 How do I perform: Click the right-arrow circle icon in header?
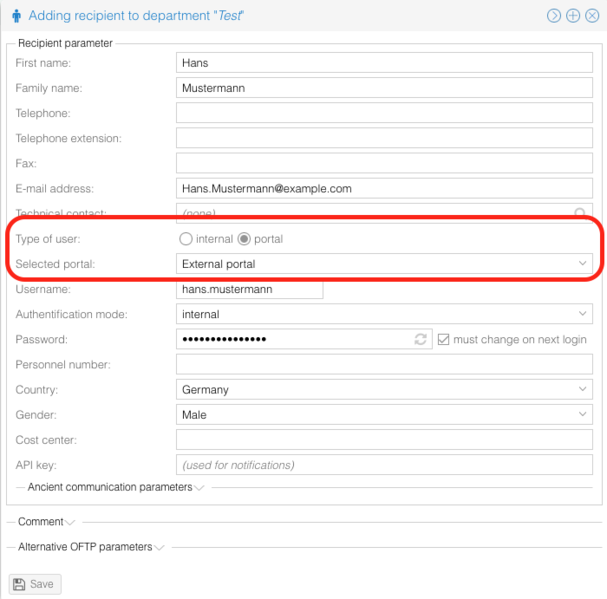coord(554,16)
